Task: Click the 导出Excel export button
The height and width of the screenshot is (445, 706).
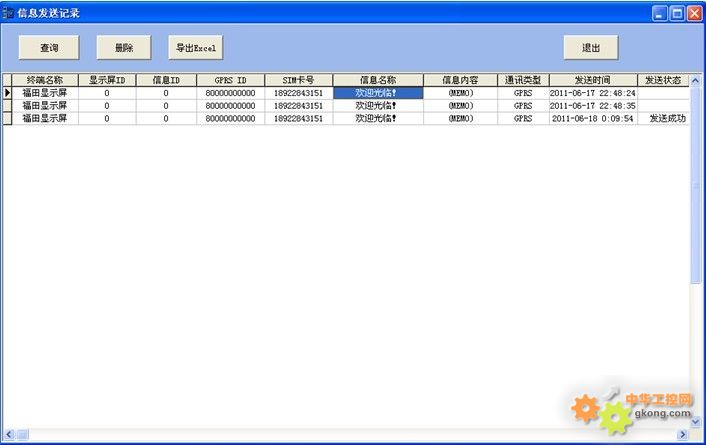Action: pos(196,47)
